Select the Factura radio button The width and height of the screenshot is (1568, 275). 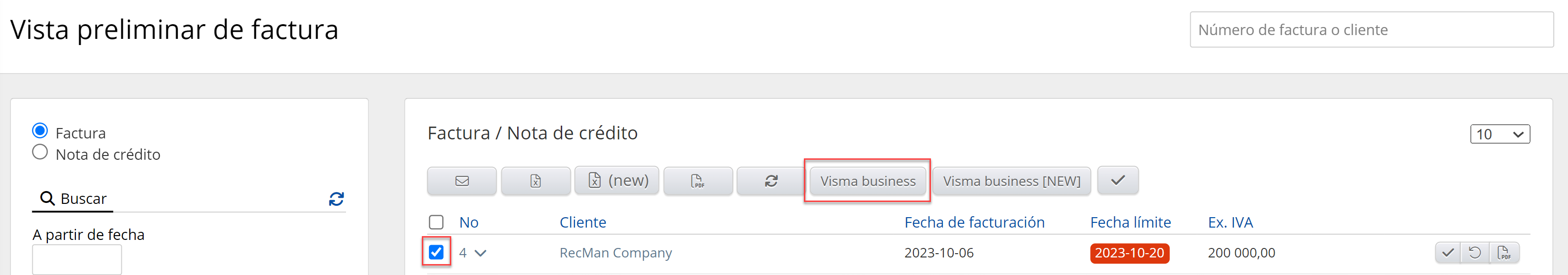coord(40,131)
